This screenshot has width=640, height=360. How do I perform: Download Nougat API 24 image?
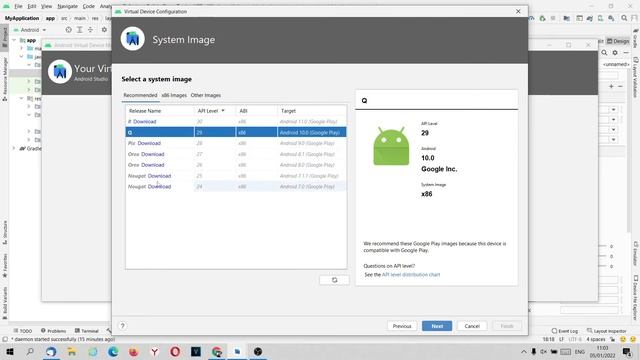[159, 187]
